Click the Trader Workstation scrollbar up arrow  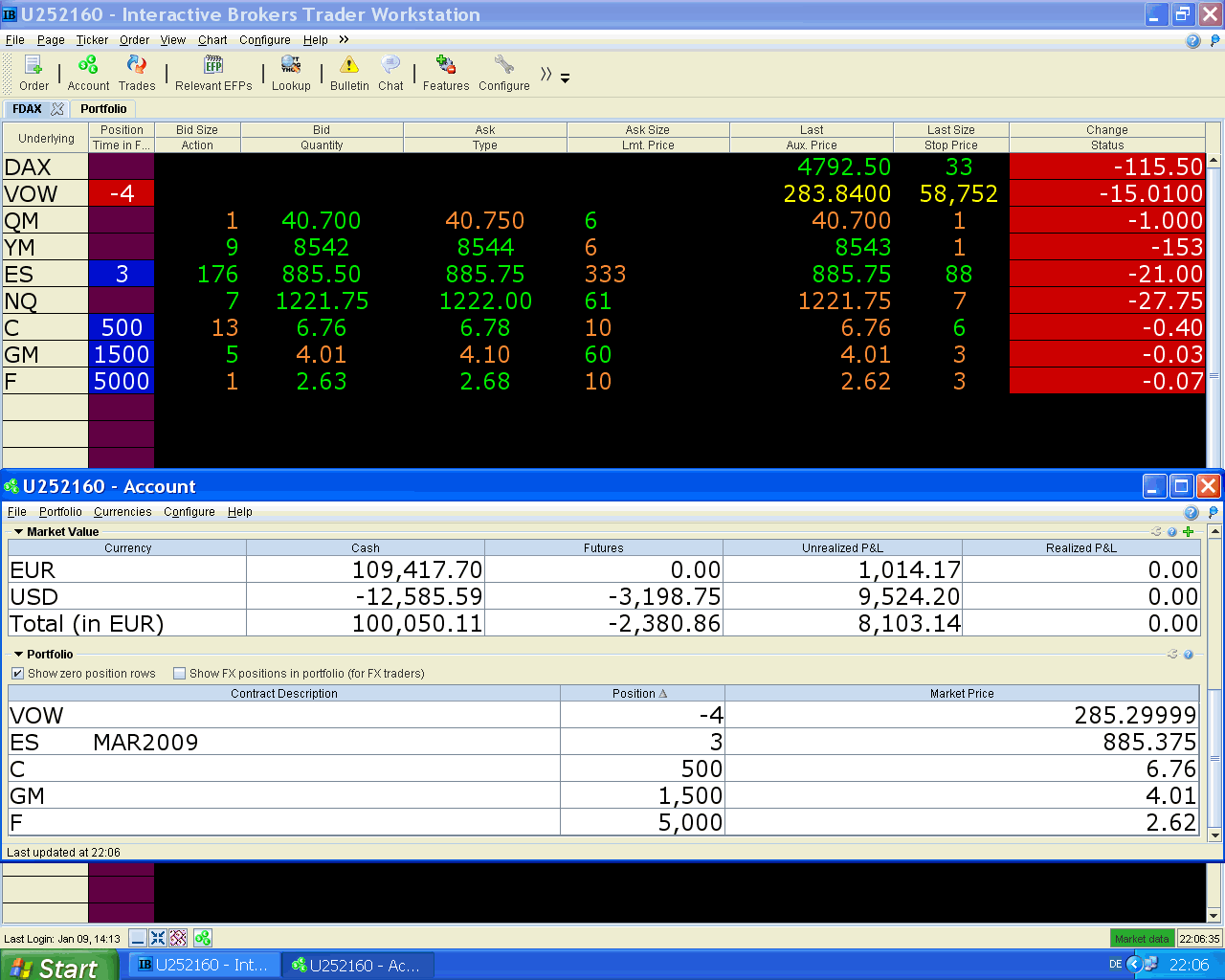1214,160
